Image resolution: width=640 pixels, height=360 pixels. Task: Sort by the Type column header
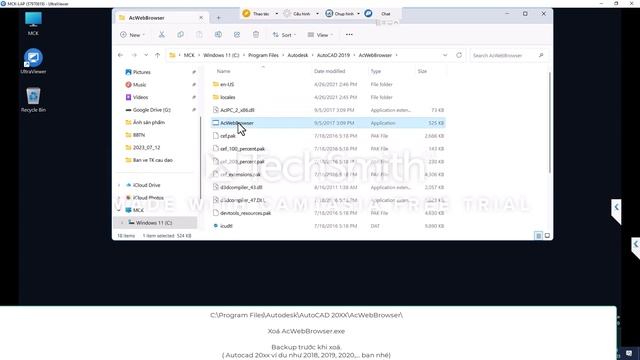[x=376, y=71]
